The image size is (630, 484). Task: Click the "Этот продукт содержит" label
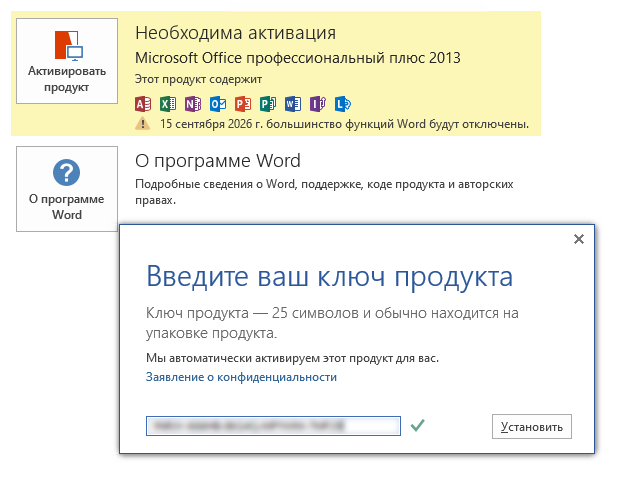(198, 79)
